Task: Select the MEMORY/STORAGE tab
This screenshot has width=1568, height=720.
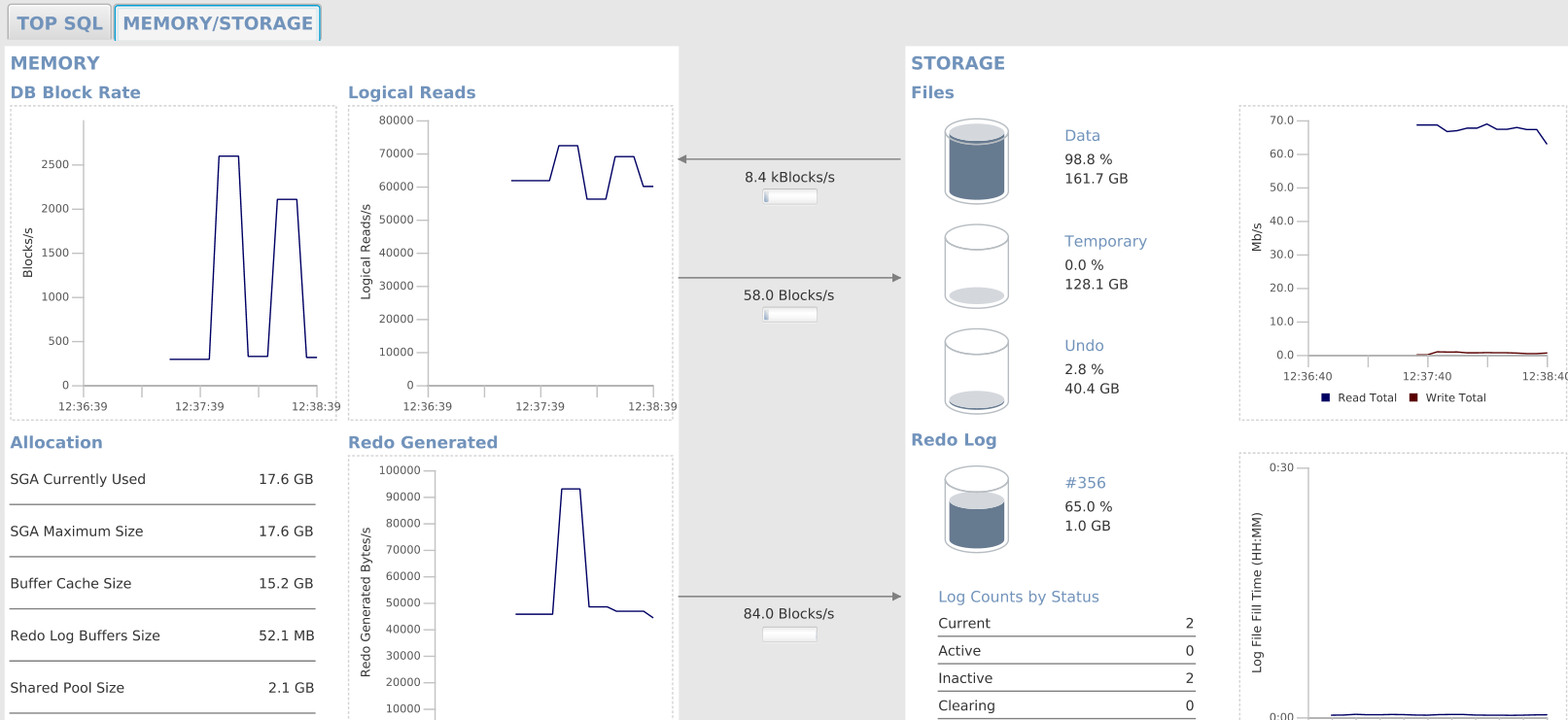Action: [218, 23]
